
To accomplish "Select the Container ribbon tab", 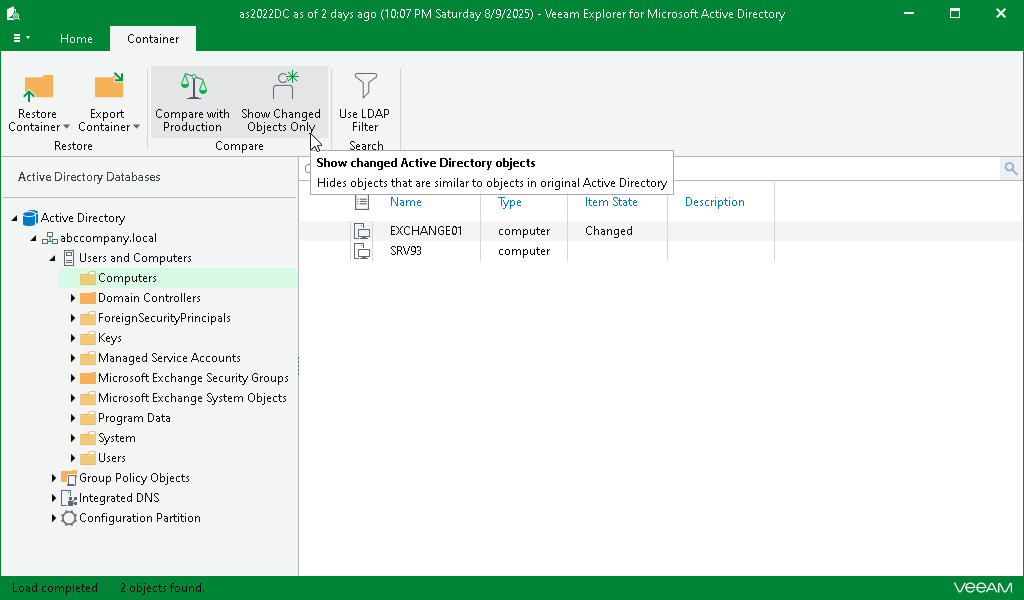I will [x=153, y=39].
